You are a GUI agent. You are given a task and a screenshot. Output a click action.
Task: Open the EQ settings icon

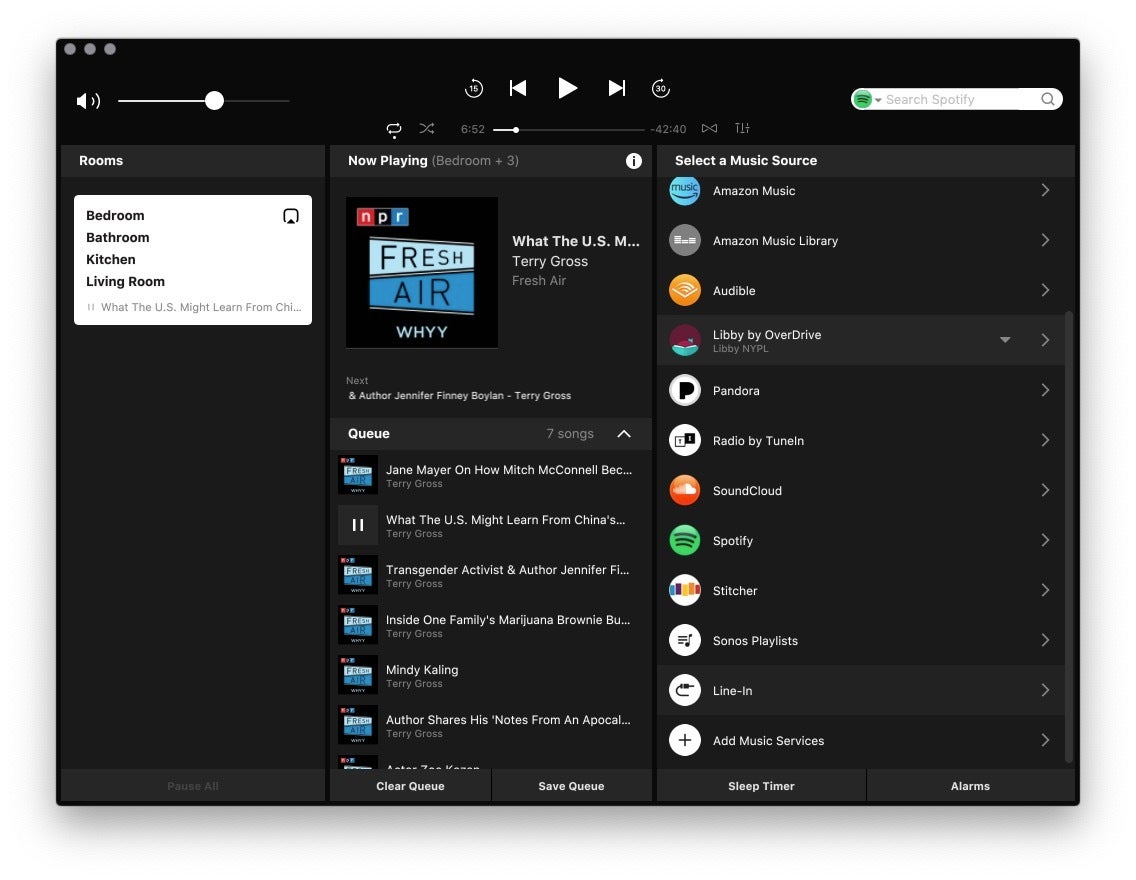click(743, 128)
